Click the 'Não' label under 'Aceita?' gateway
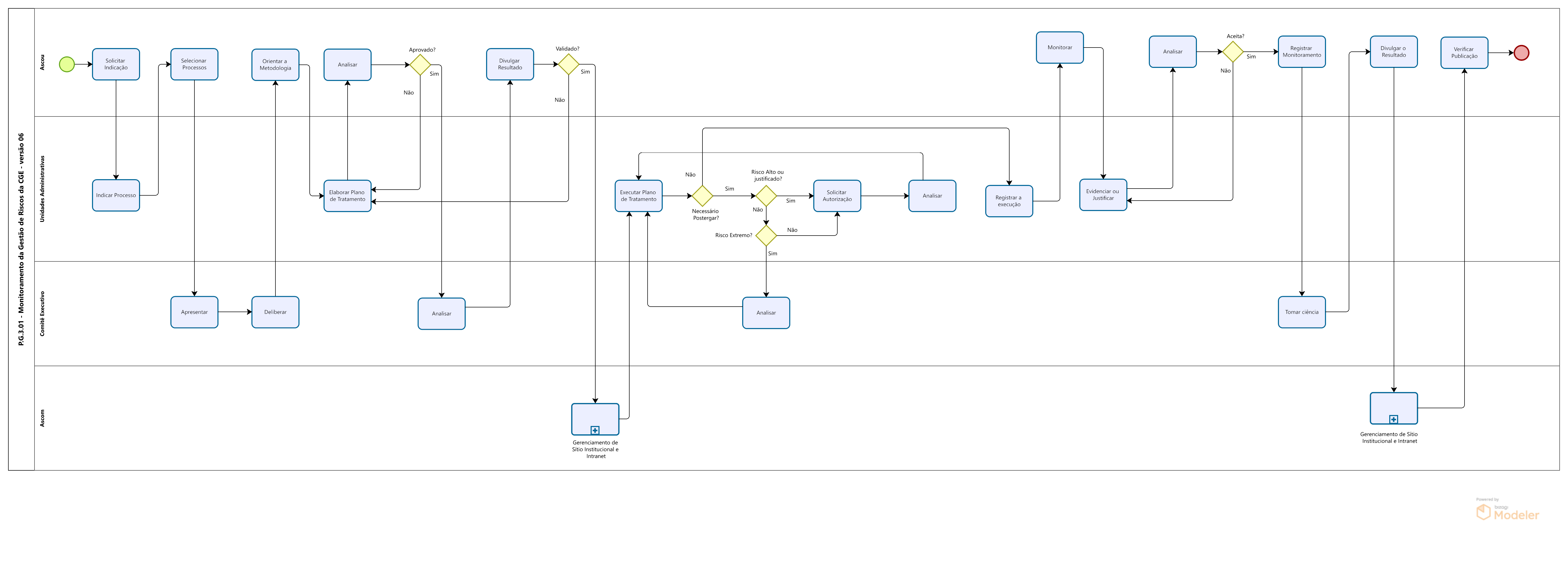The height and width of the screenshot is (561, 1568). point(1225,71)
